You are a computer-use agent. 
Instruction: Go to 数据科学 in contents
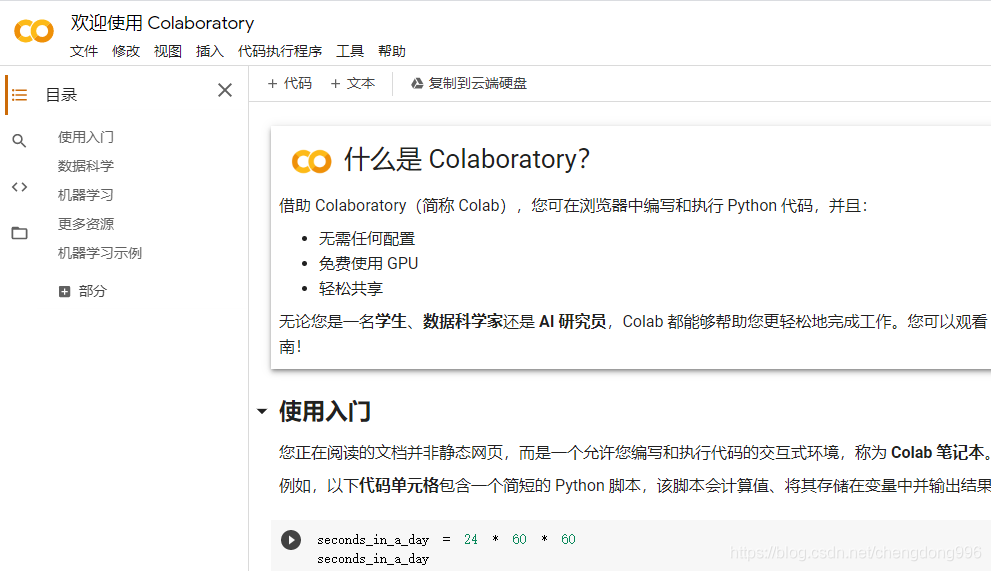[86, 166]
